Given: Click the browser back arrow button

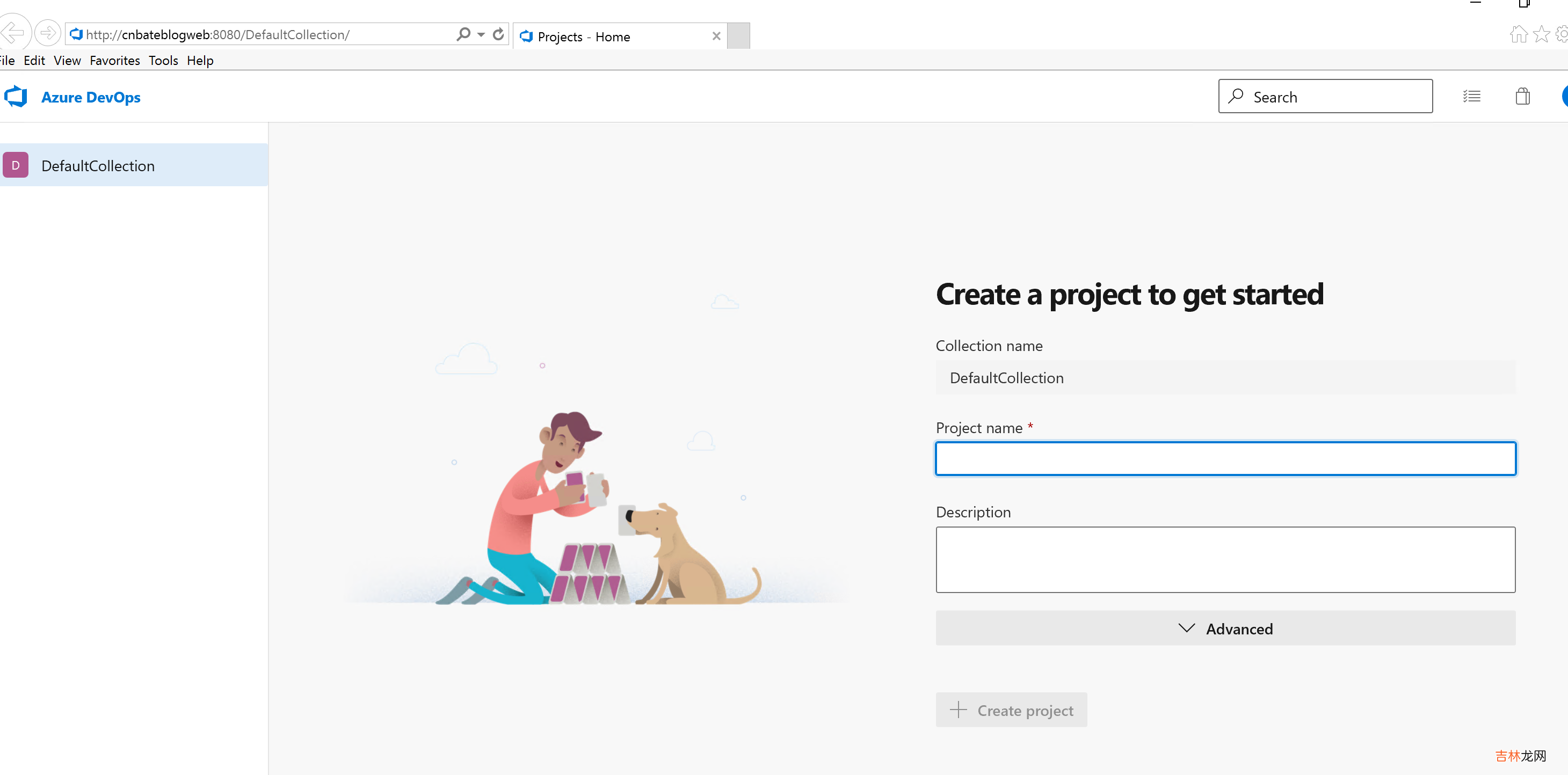Looking at the screenshot, I should (13, 33).
